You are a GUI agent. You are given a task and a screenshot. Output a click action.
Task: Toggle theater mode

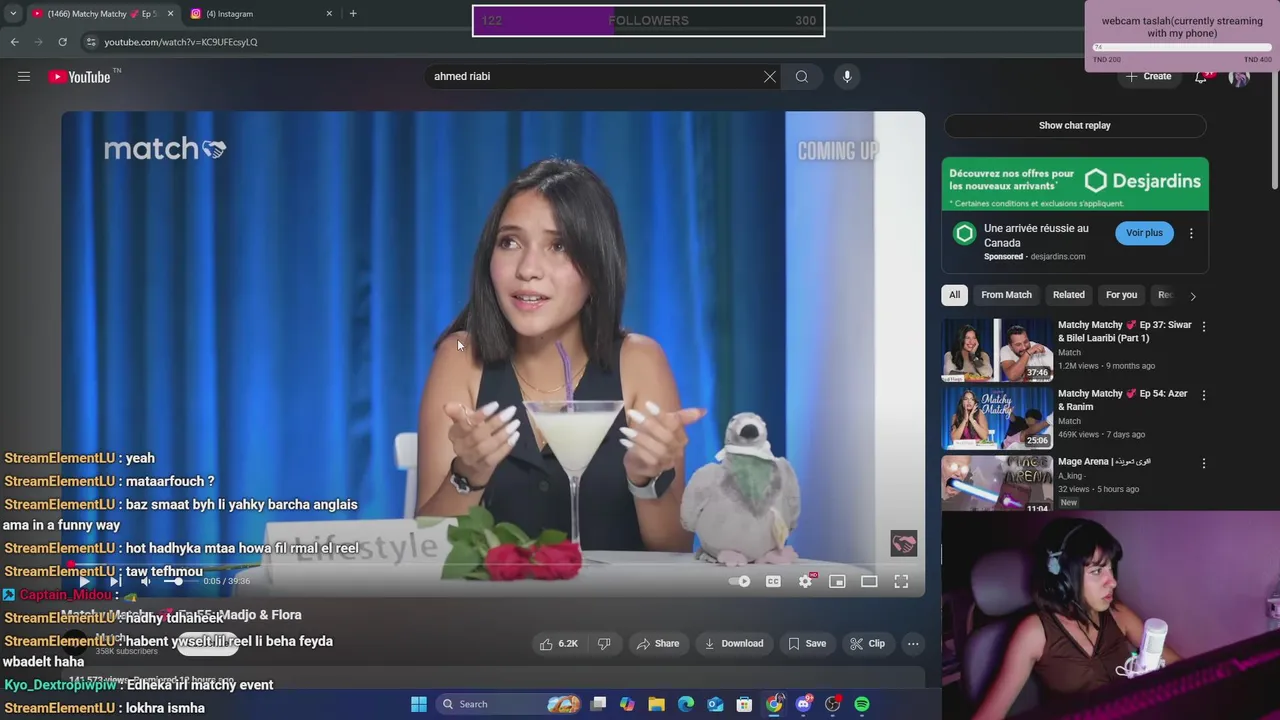(x=869, y=581)
